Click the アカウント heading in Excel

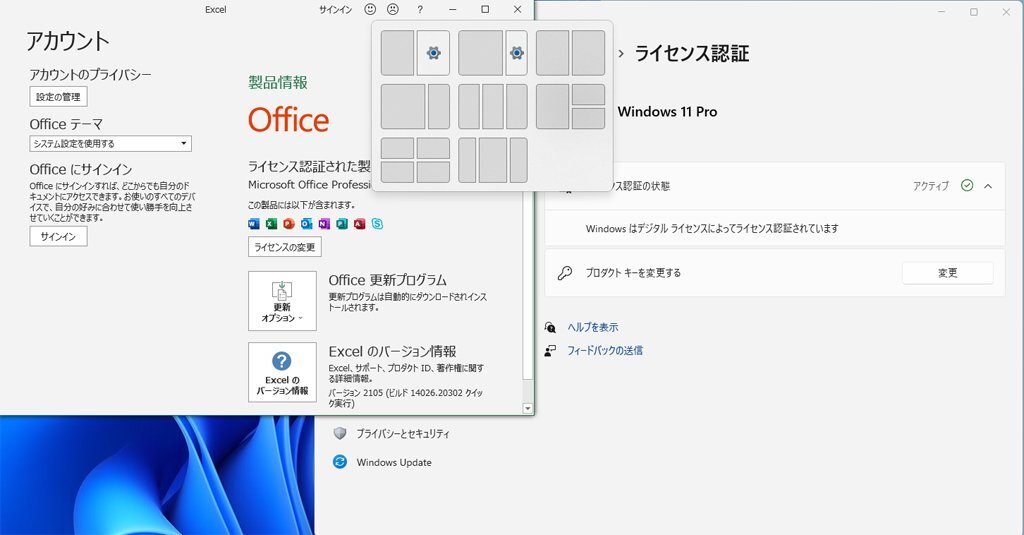[67, 41]
